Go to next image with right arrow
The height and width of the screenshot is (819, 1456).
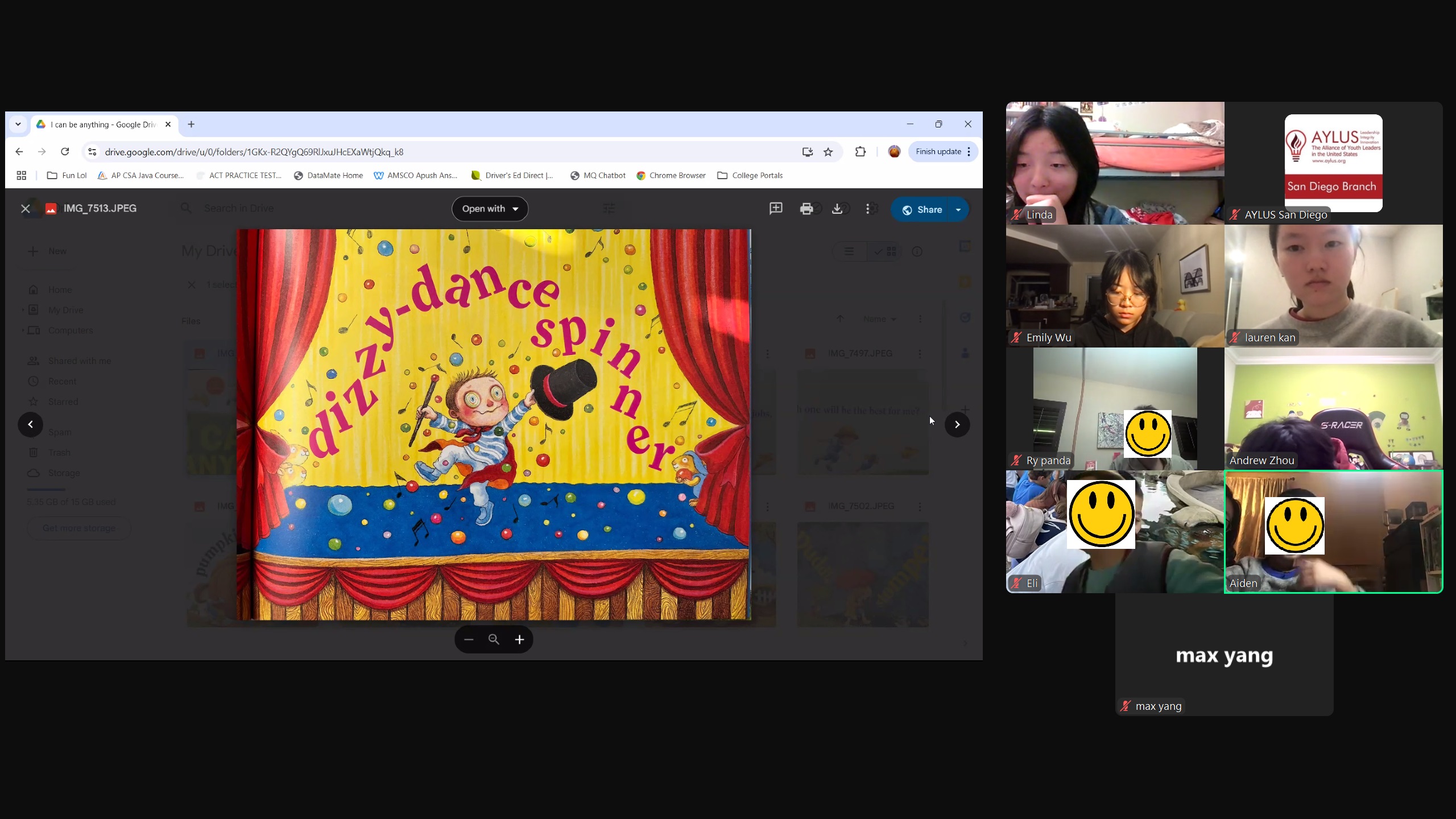[957, 424]
